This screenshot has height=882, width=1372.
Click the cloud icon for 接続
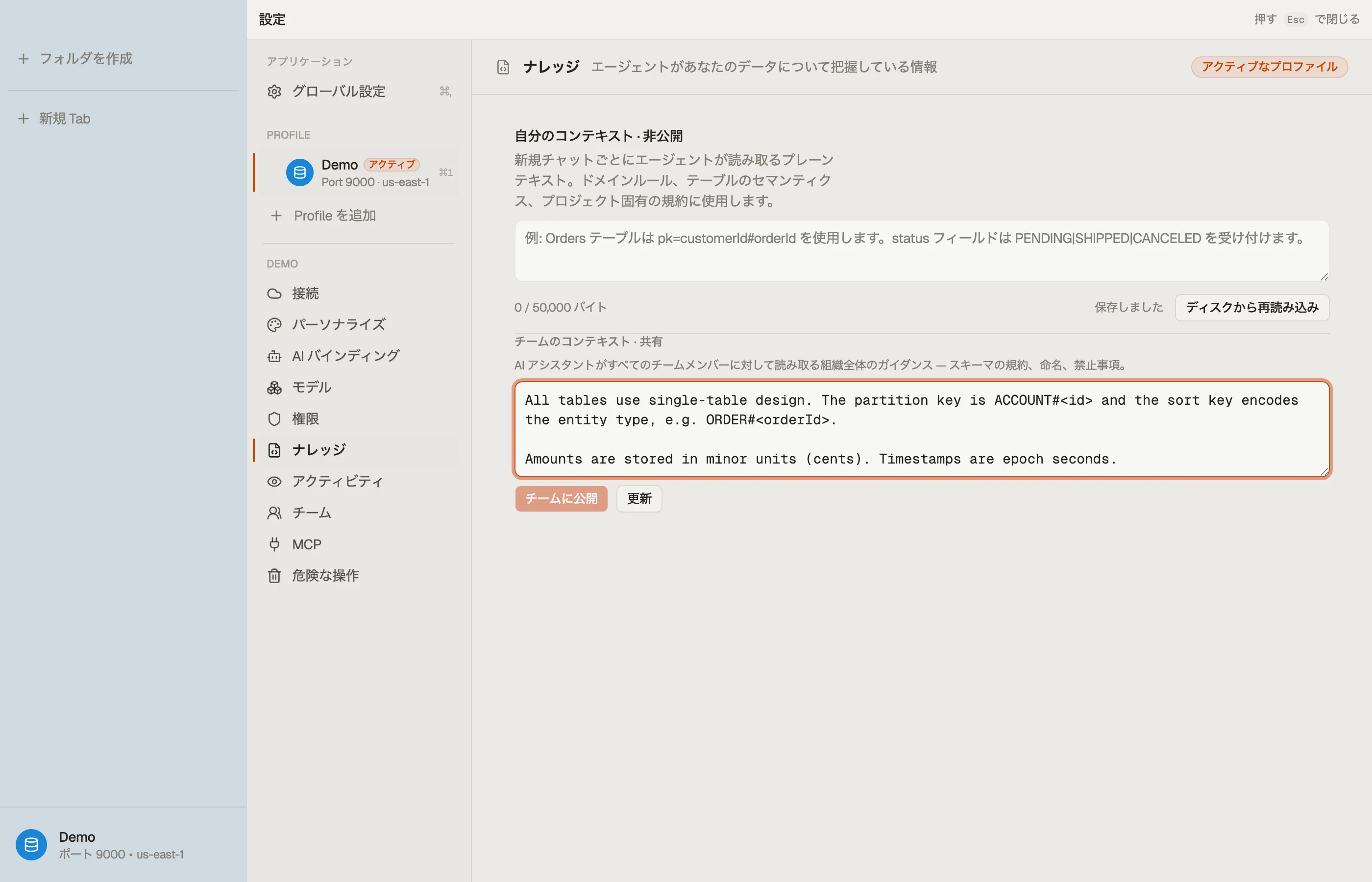click(x=274, y=294)
